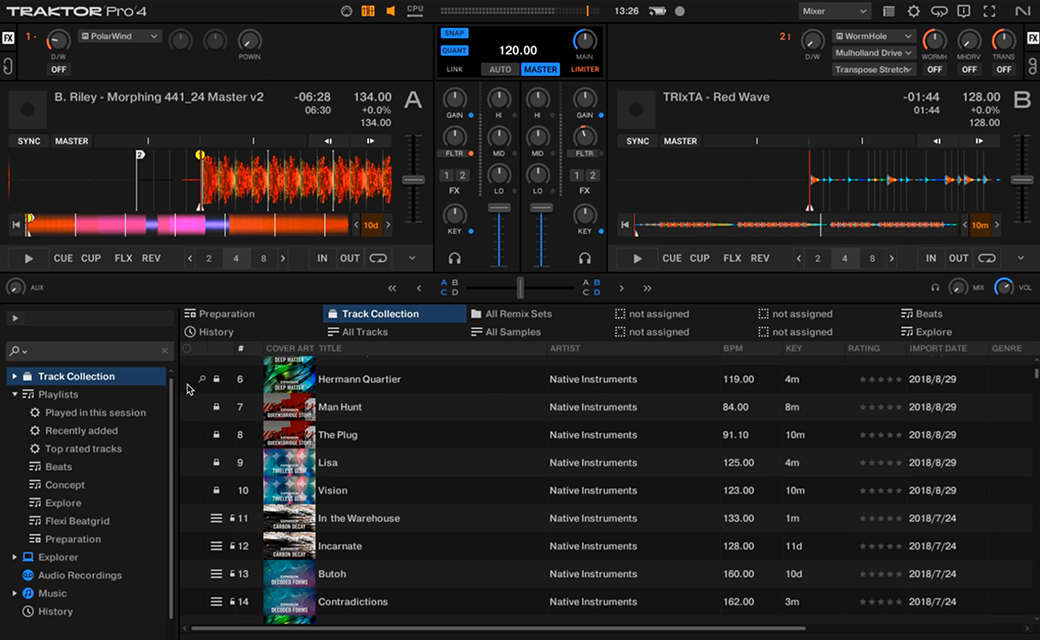This screenshot has width=1040, height=640.
Task: Set deck A as MASTER
Action: 72,141
